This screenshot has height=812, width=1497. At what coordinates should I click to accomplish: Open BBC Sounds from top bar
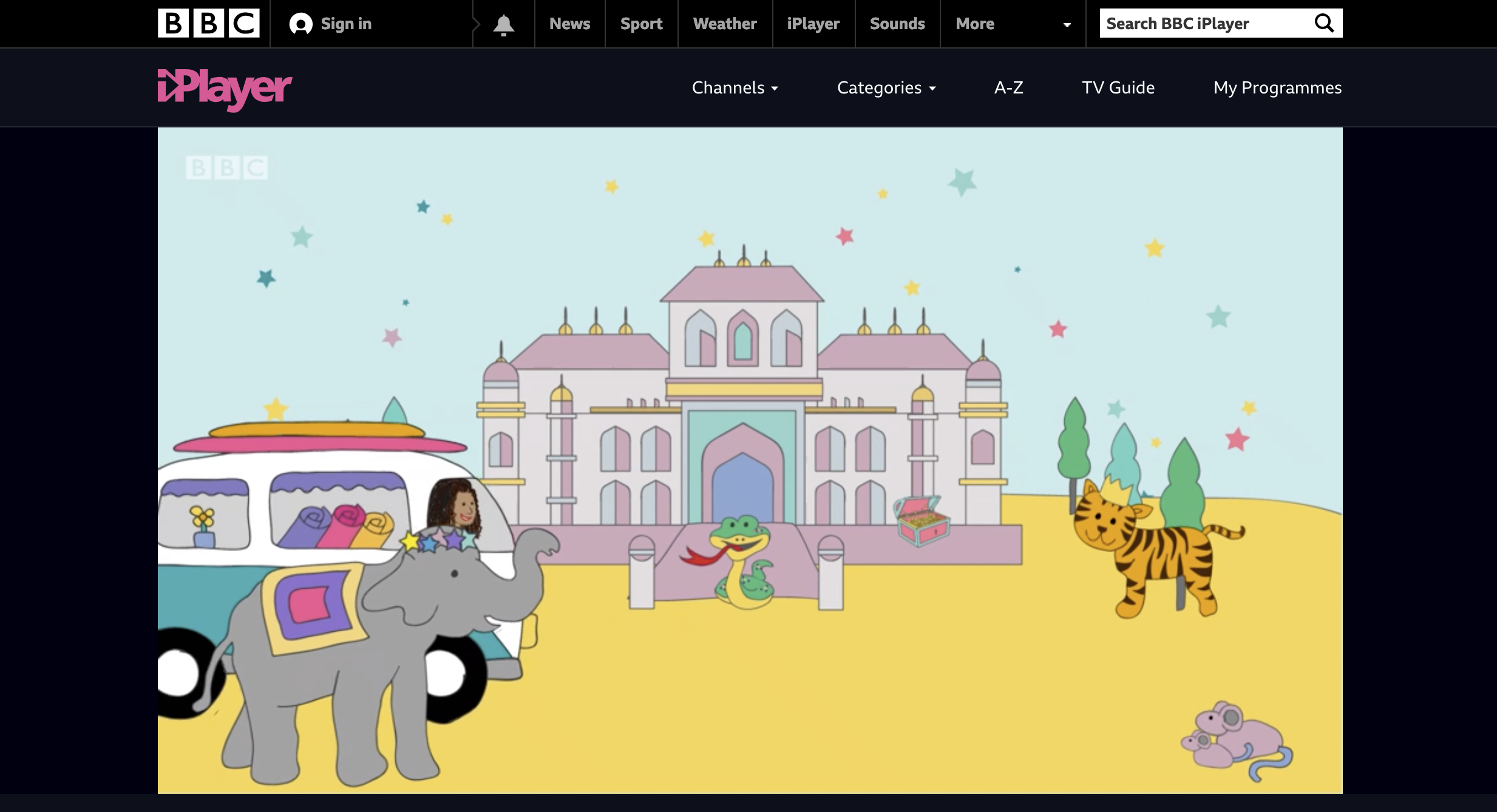click(897, 24)
